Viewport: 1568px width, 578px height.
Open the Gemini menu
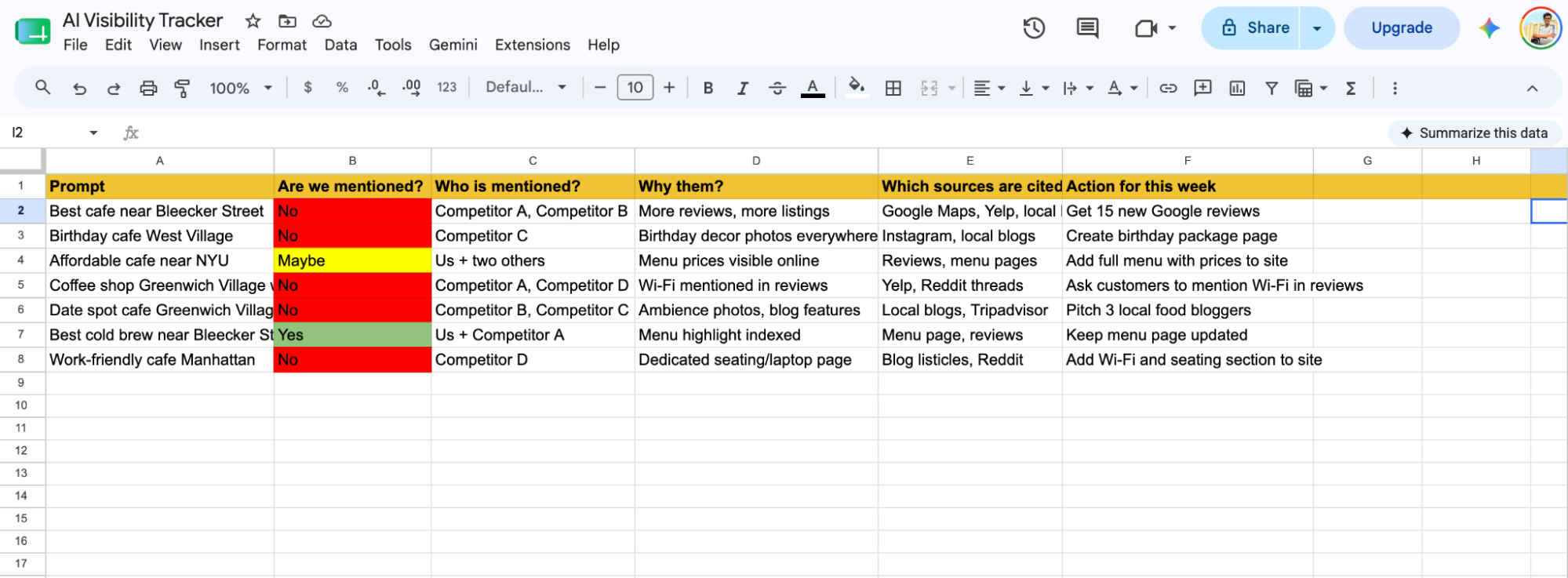(453, 45)
